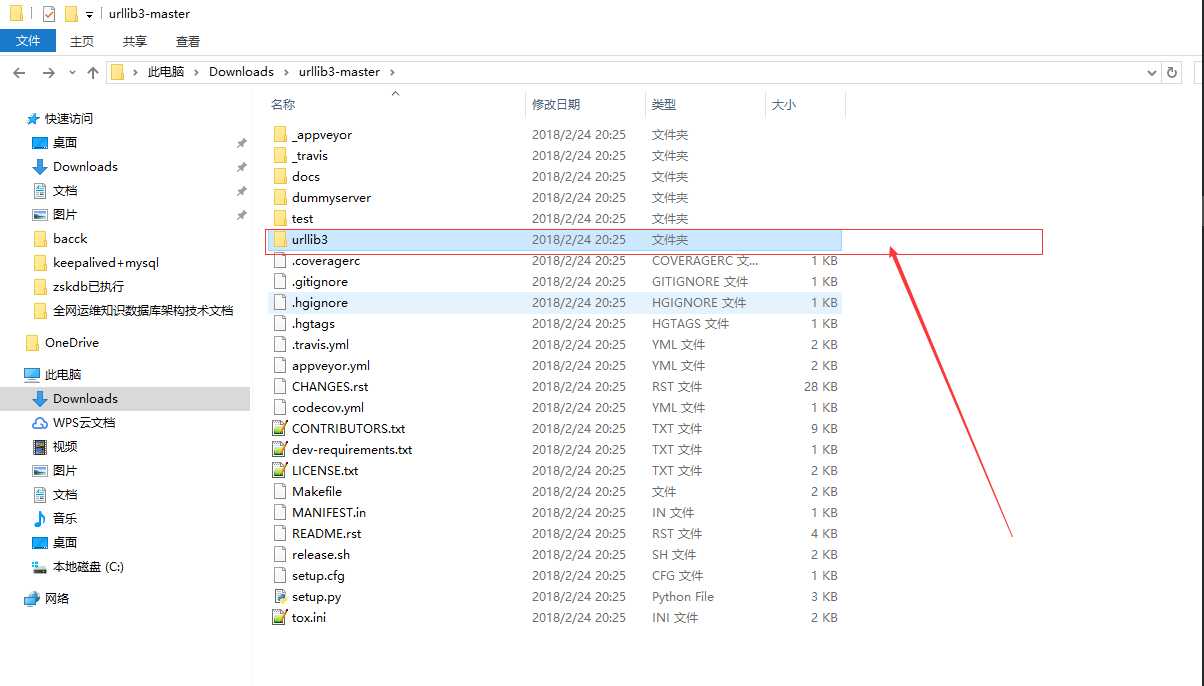Open recent locations dropdown arrow

coord(72,72)
